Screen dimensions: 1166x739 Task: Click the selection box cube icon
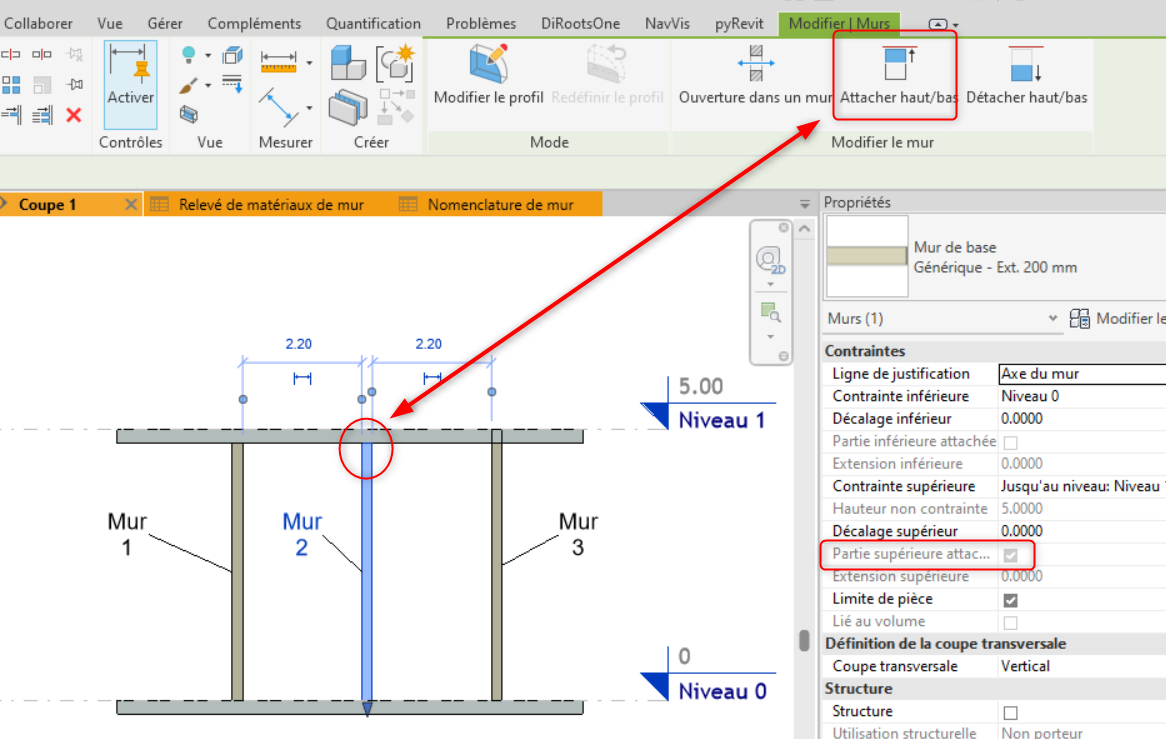click(x=233, y=56)
